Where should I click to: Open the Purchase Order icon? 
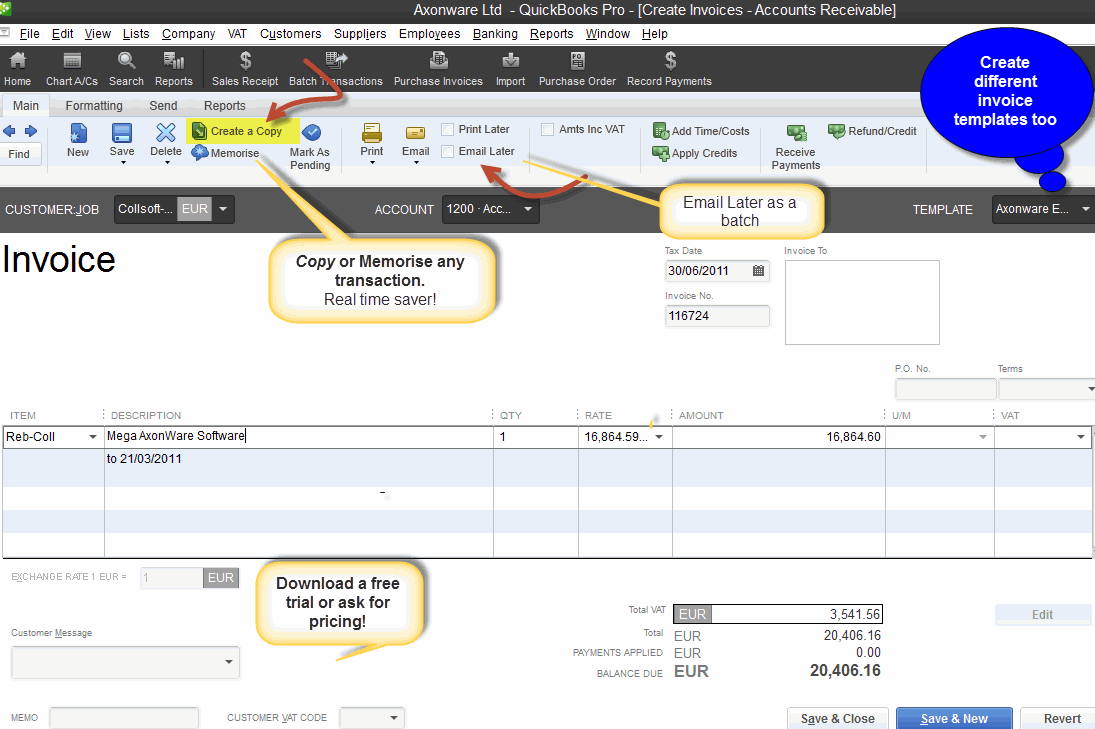[578, 68]
